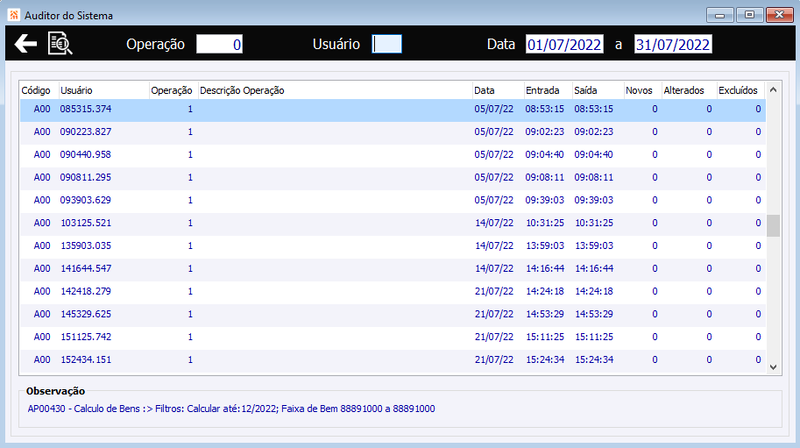800x448 pixels.
Task: Click the scrollbar down arrow
Action: click(773, 367)
